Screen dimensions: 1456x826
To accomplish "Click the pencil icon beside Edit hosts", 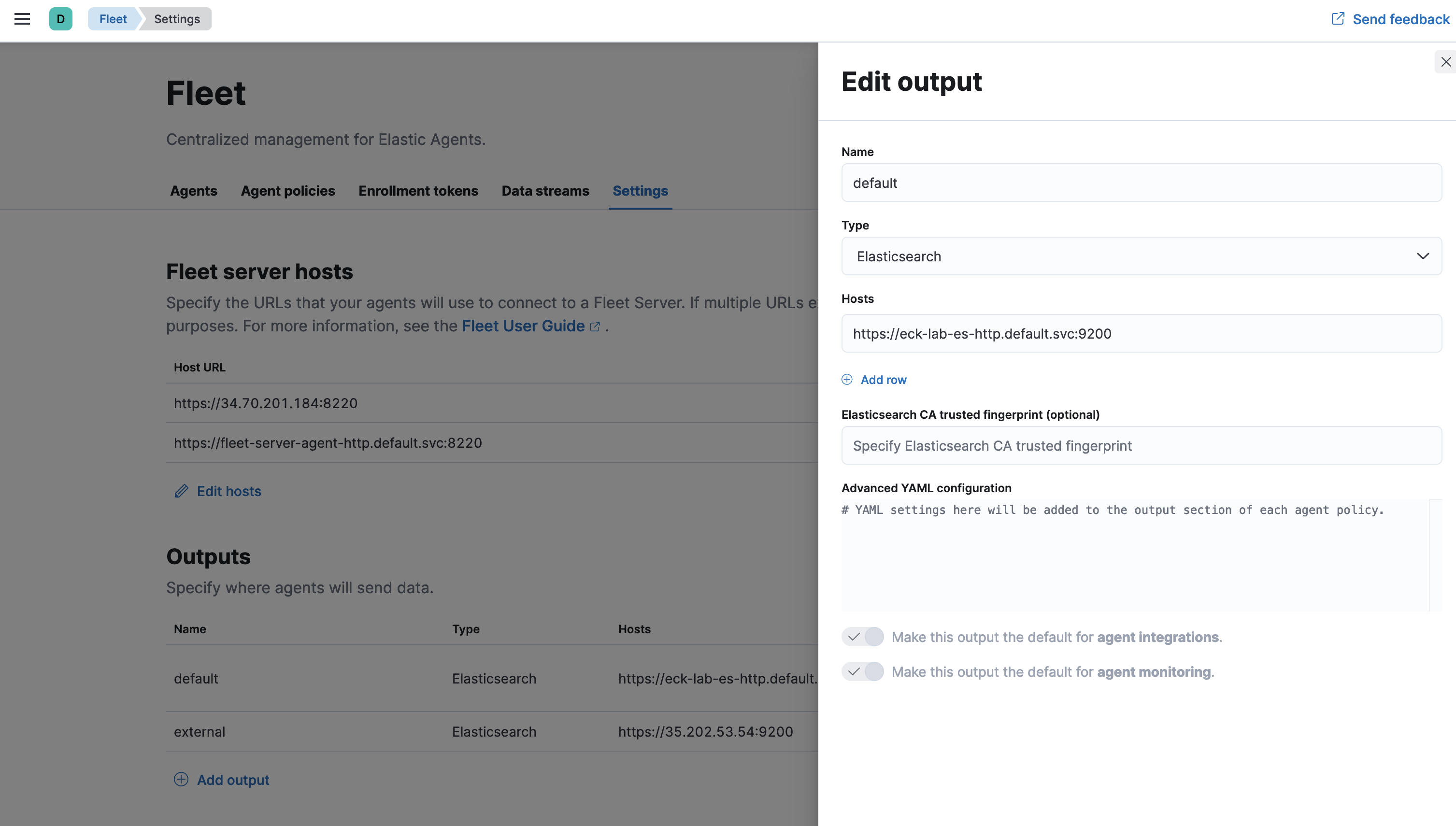I will pyautogui.click(x=181, y=491).
